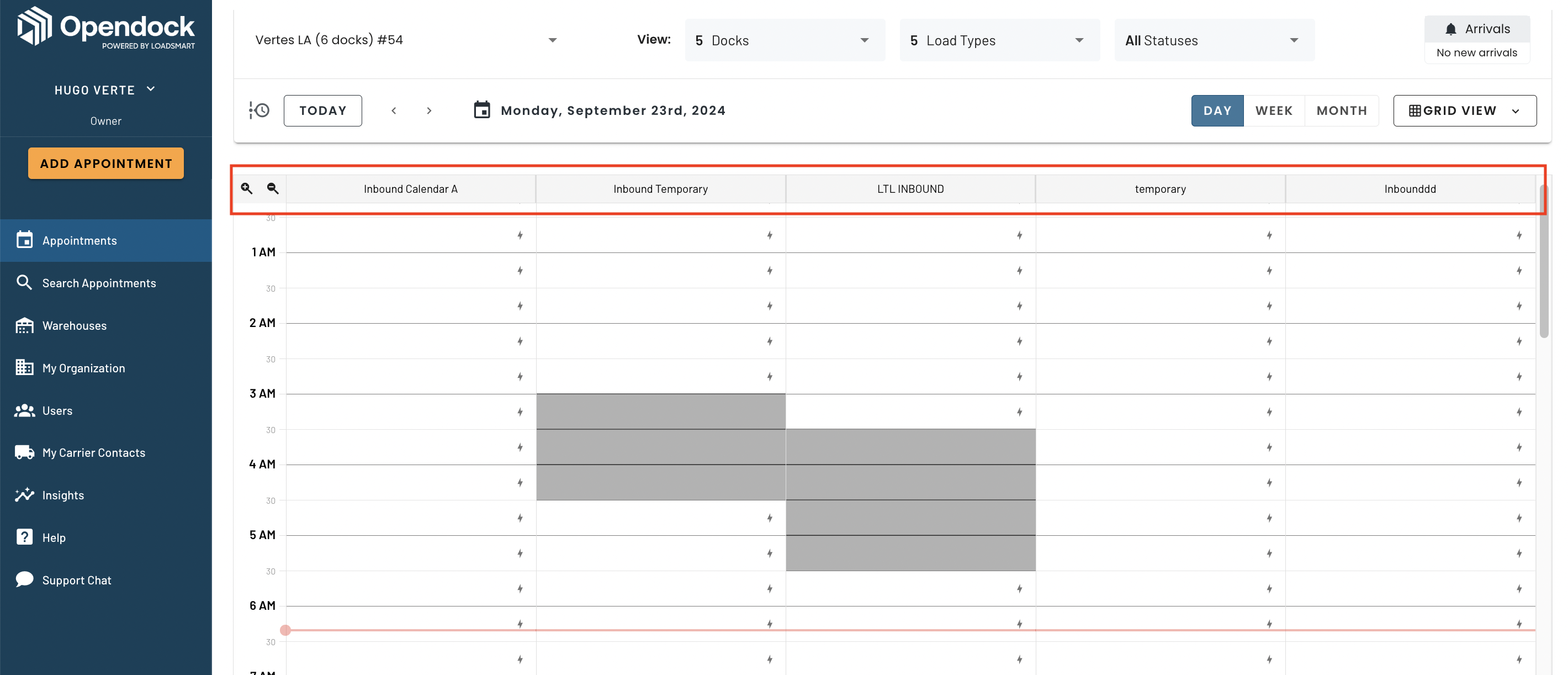
Task: Click the Appointments calendar icon in sidebar
Action: (x=24, y=240)
